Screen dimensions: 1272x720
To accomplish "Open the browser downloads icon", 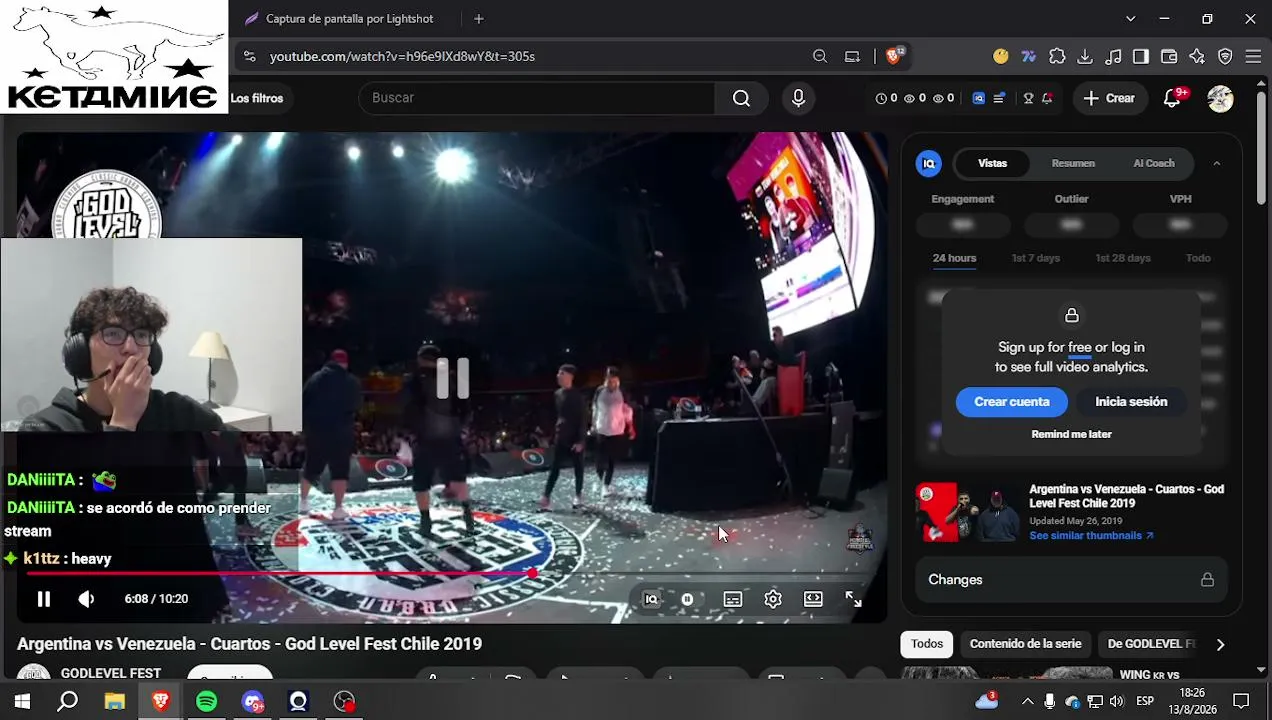I will click(1085, 56).
